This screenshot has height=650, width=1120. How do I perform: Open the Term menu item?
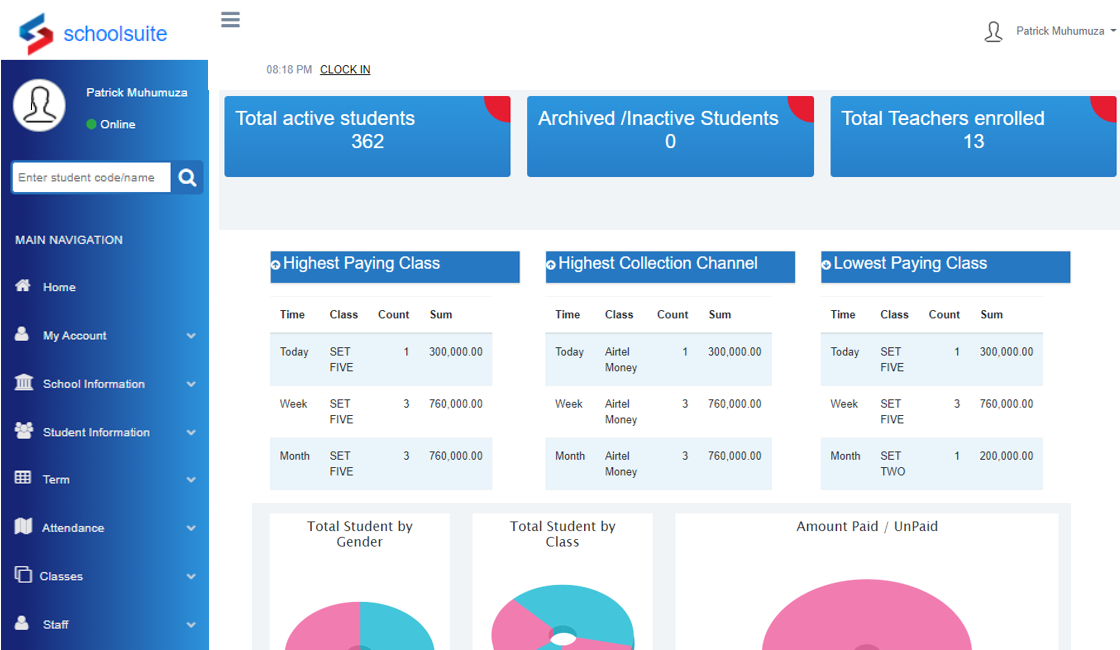56,480
